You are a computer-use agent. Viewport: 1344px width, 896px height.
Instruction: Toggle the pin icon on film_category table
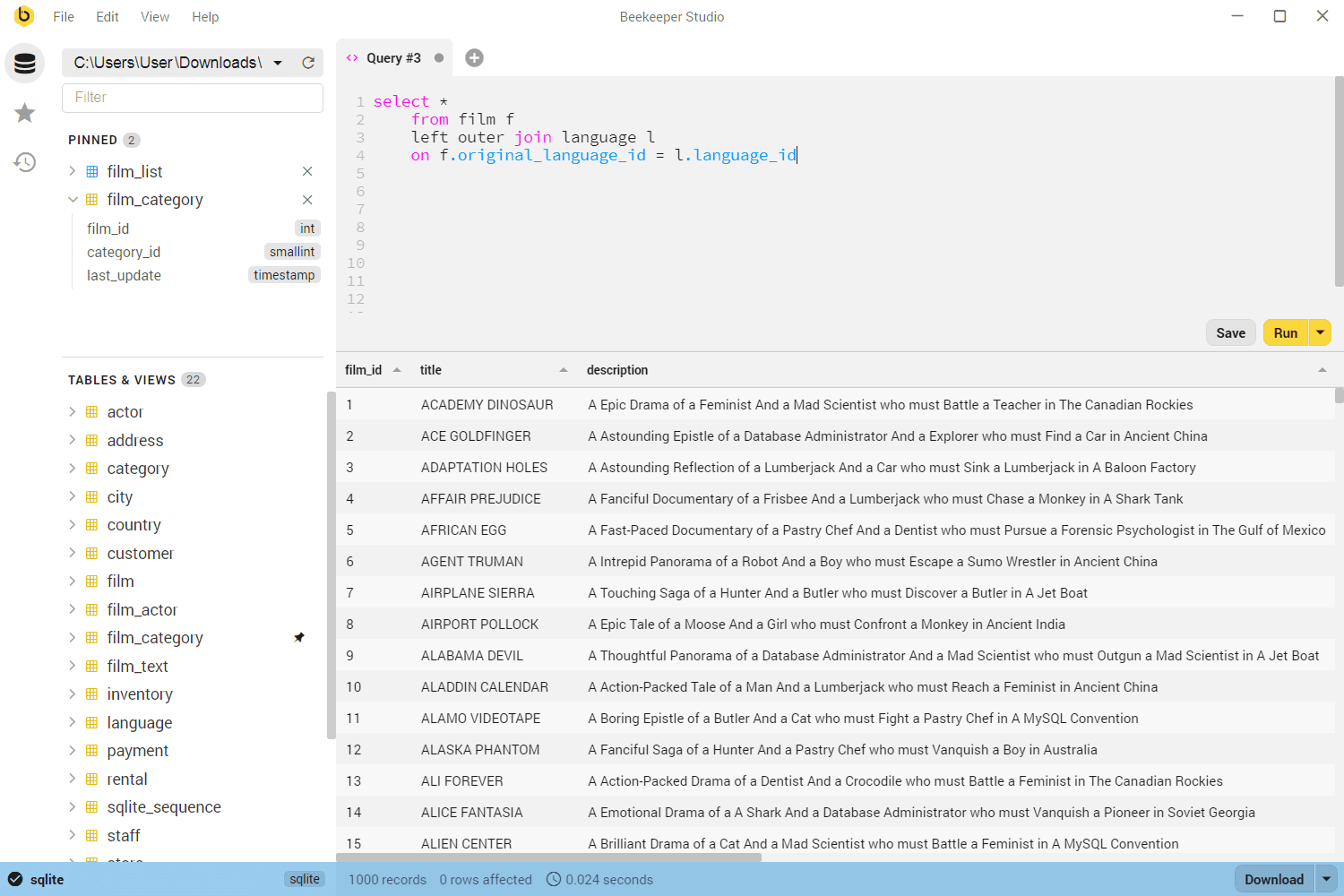[299, 638]
